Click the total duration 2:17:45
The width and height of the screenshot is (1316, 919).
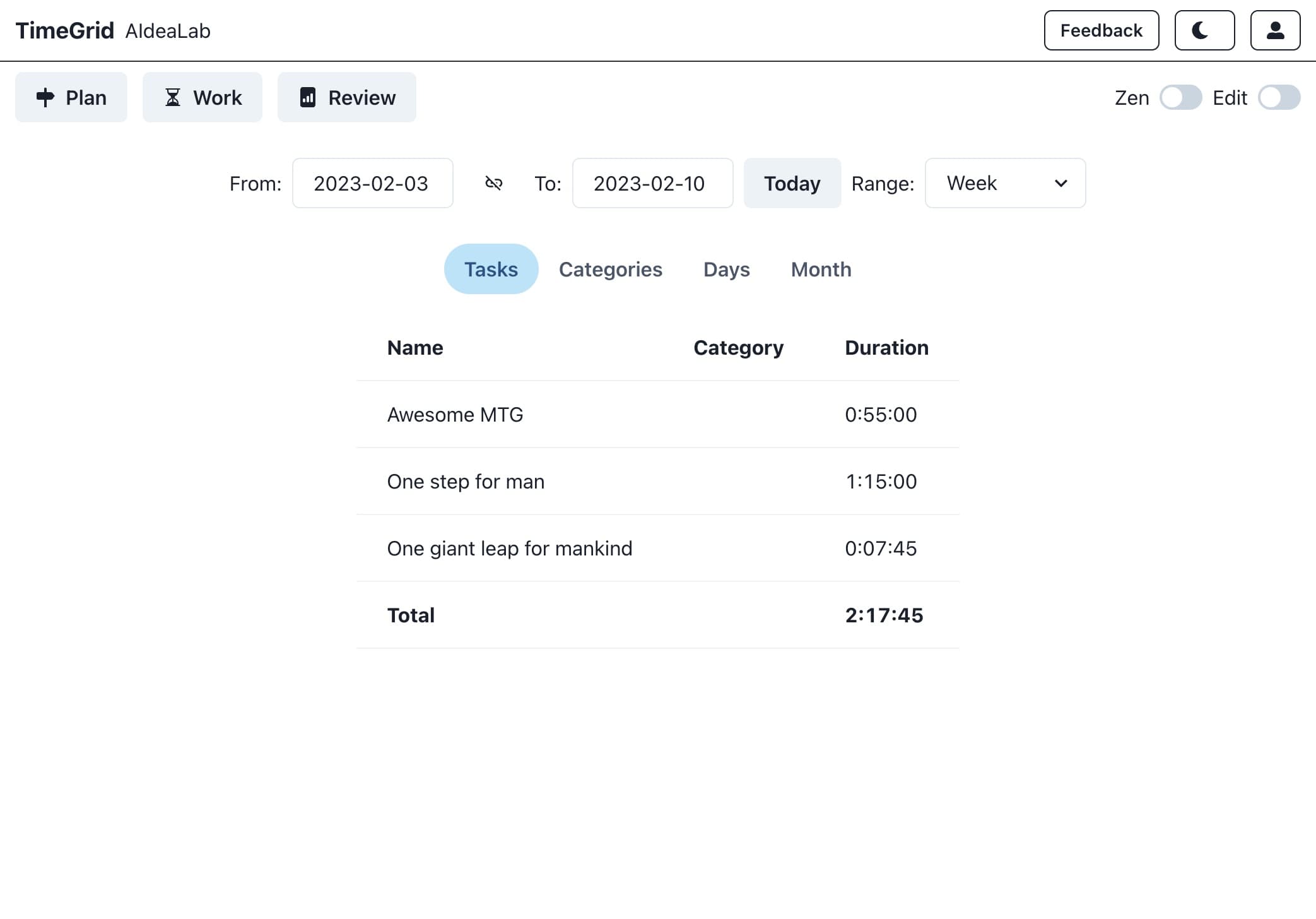[884, 615]
